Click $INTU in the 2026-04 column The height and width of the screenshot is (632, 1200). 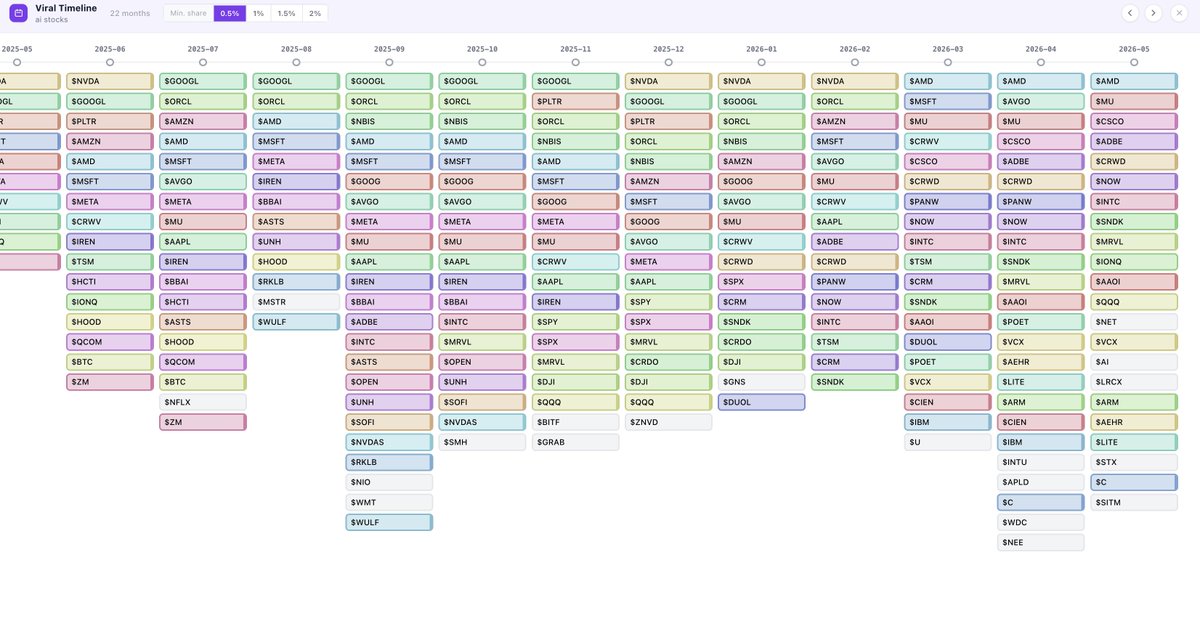[x=1041, y=462]
